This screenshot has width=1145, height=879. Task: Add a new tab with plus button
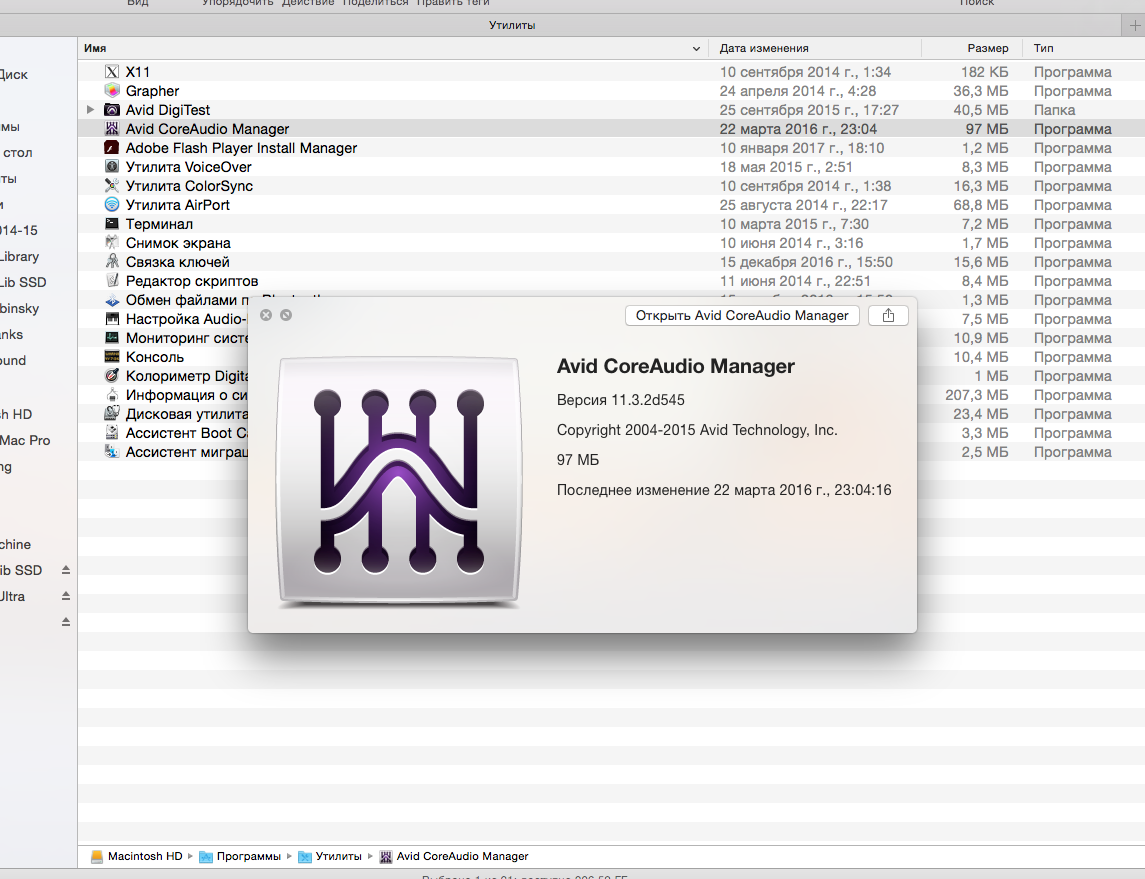1134,26
